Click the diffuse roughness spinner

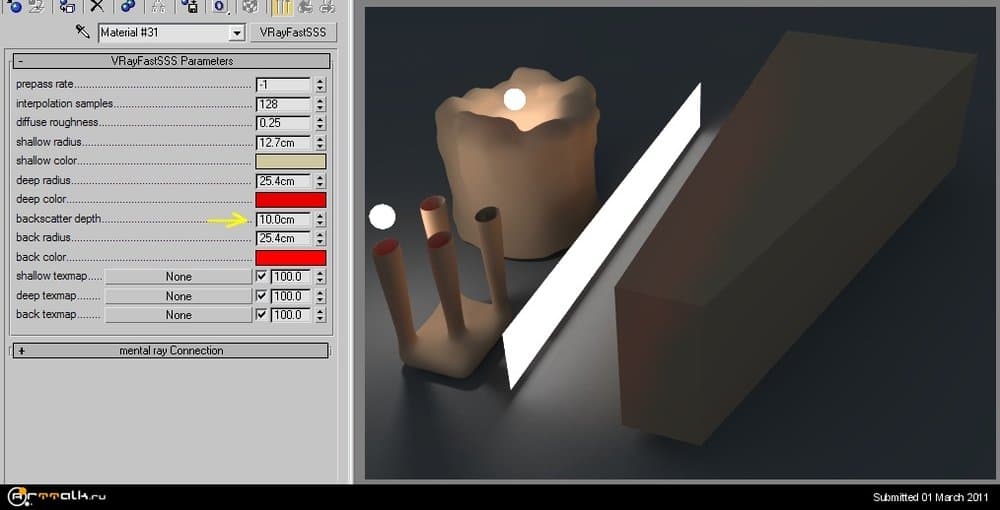tap(320, 123)
